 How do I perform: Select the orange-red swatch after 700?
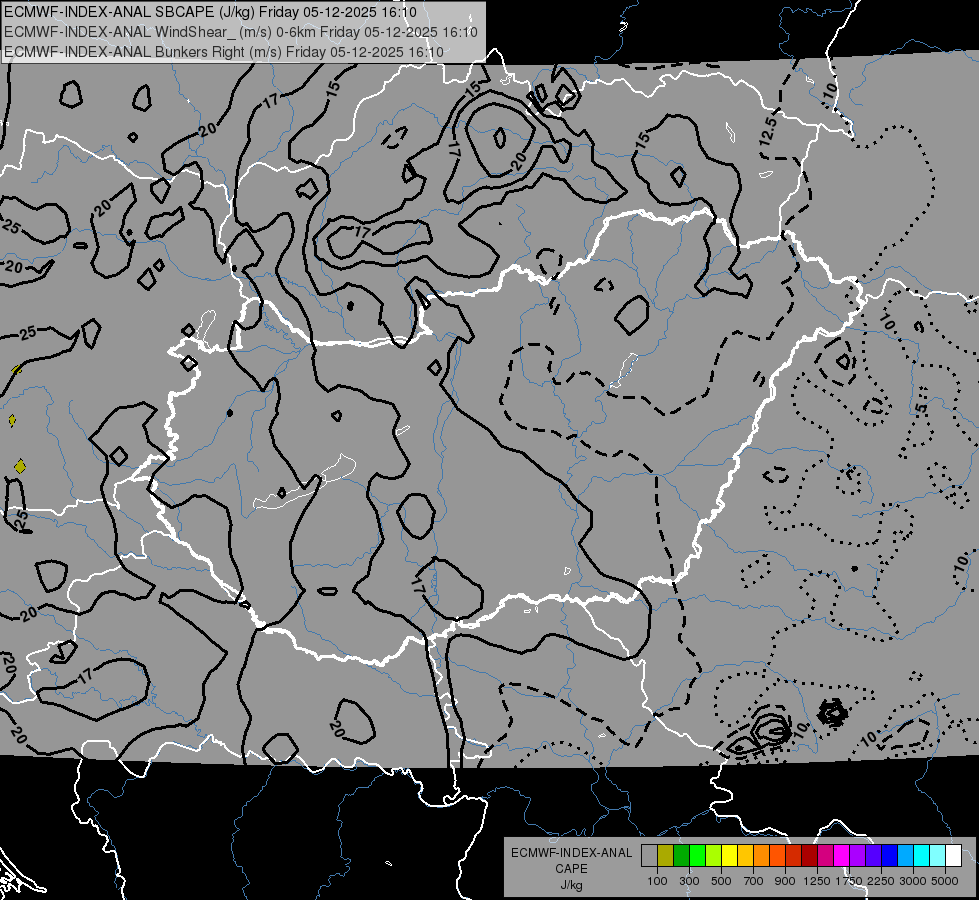tap(777, 856)
